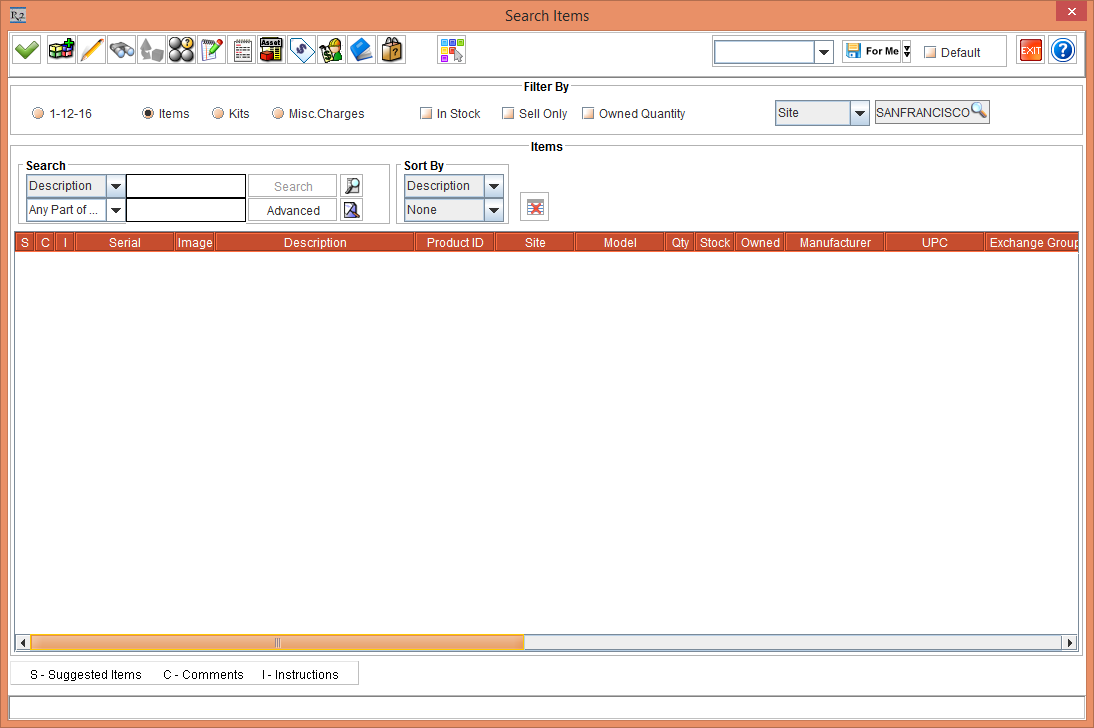The width and height of the screenshot is (1094, 728).
Task: Click the Product ID column header
Action: pyautogui.click(x=455, y=243)
